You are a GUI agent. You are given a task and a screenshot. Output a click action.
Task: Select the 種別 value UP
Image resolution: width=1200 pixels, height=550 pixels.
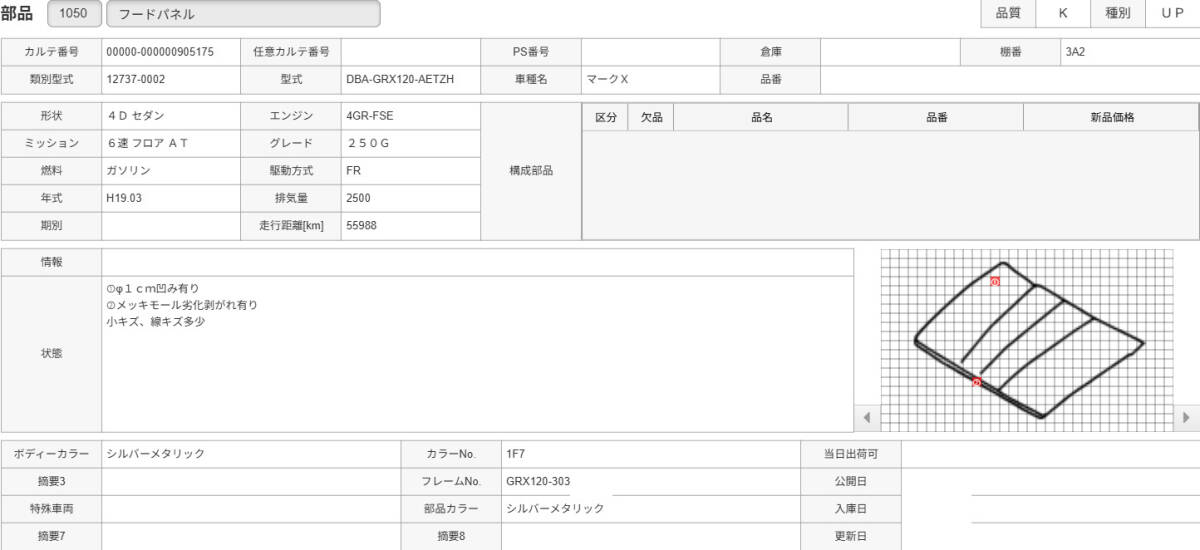pos(1172,14)
